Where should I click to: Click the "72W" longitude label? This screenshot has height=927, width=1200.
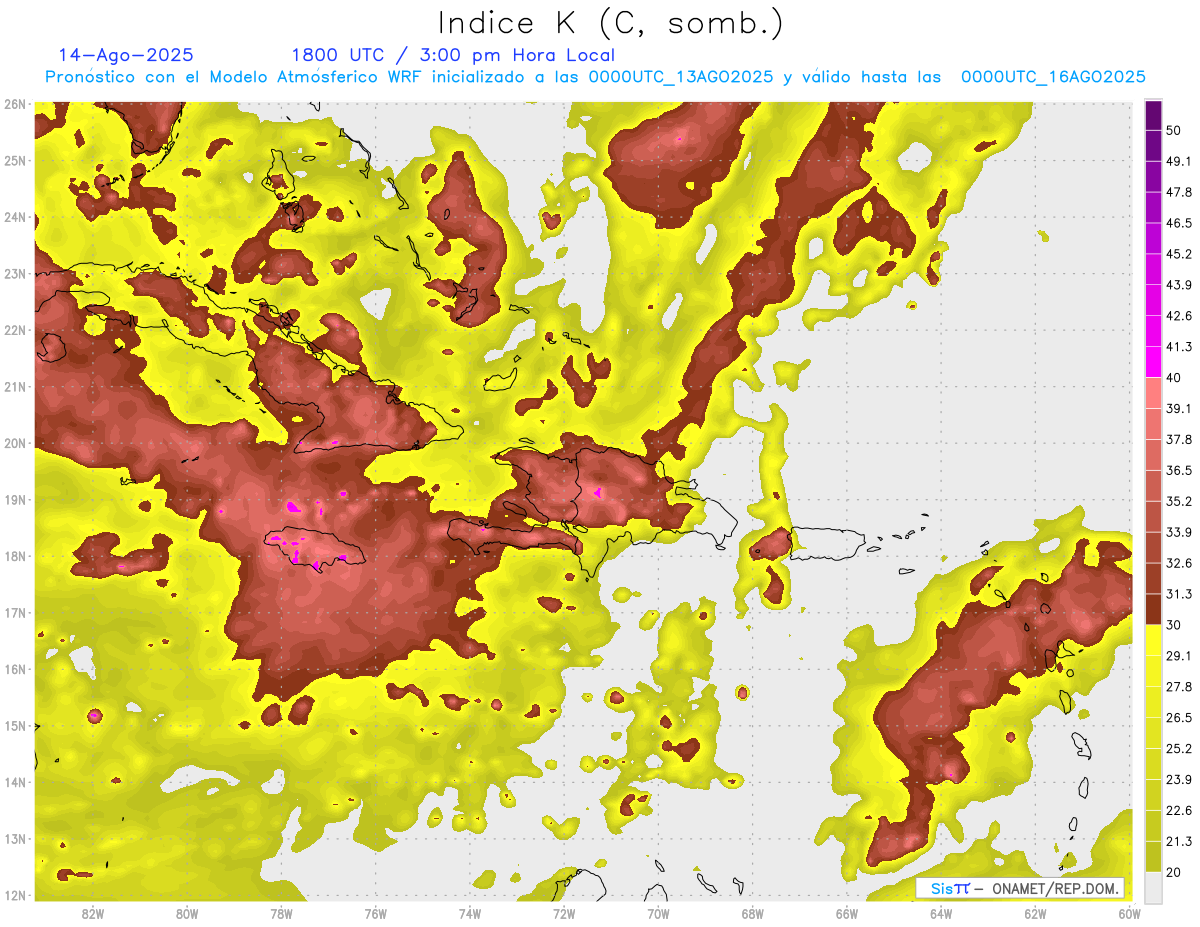(x=564, y=913)
